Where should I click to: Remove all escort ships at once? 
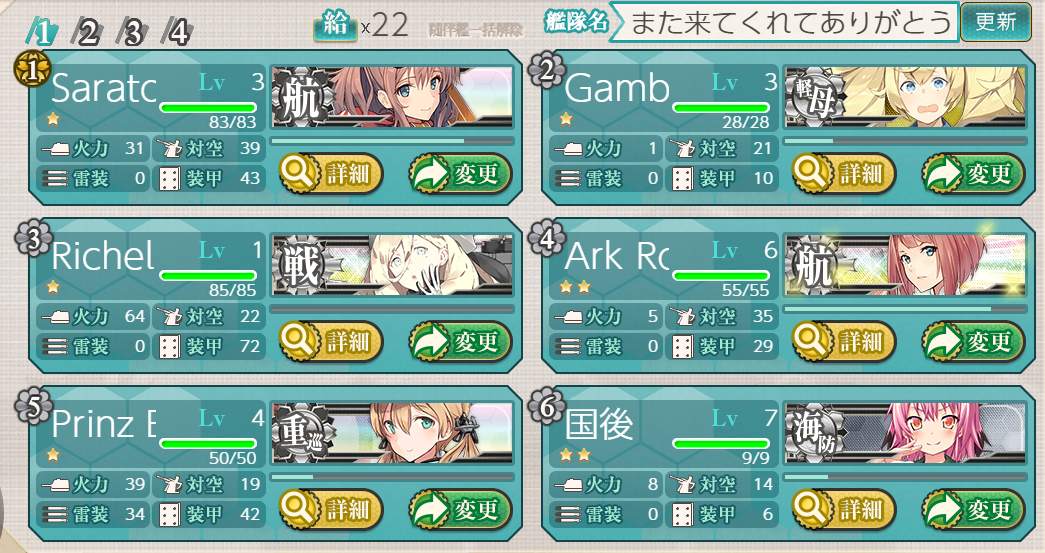coord(476,30)
